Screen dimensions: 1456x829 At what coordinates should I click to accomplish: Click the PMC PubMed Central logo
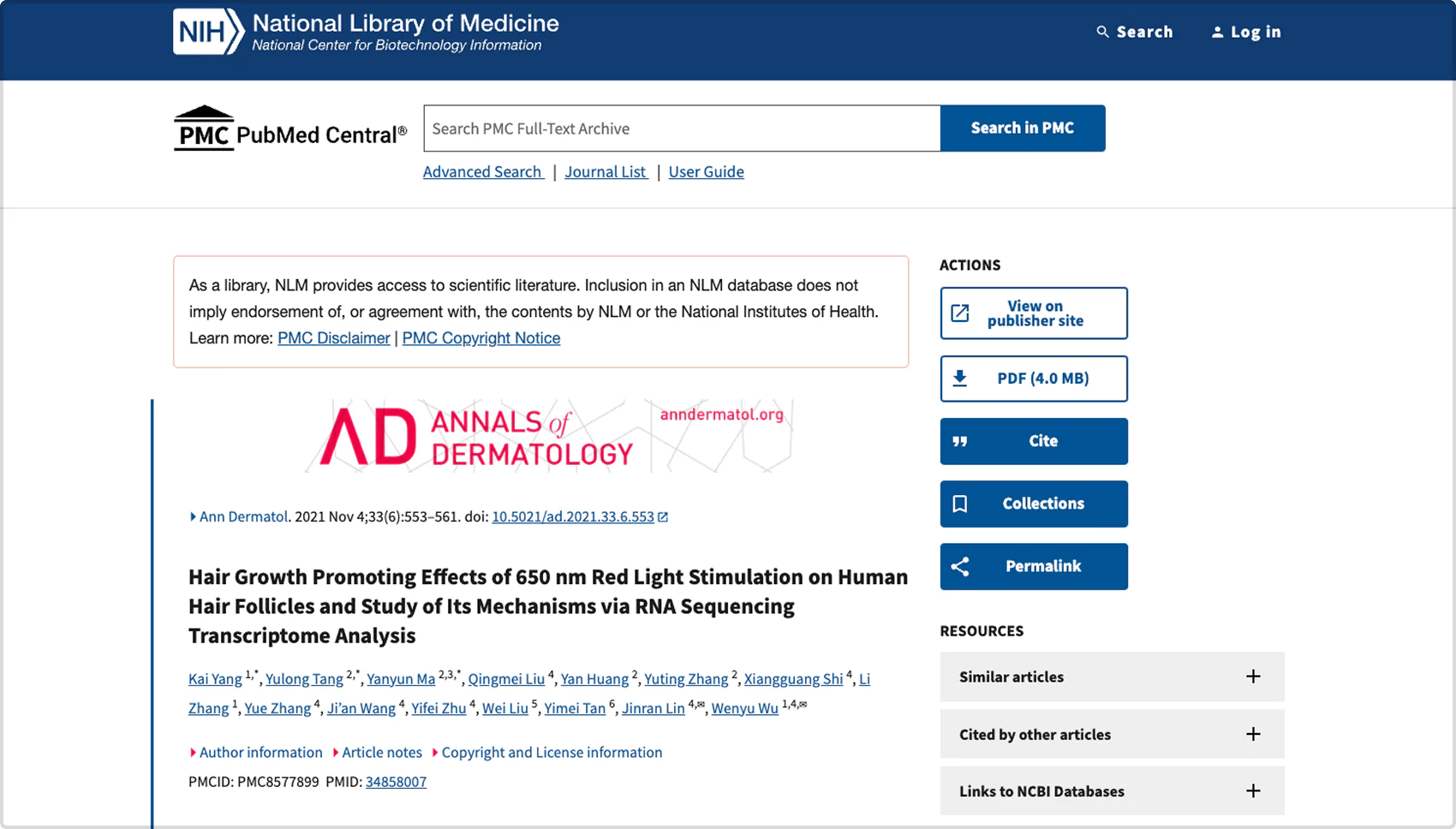coord(289,129)
